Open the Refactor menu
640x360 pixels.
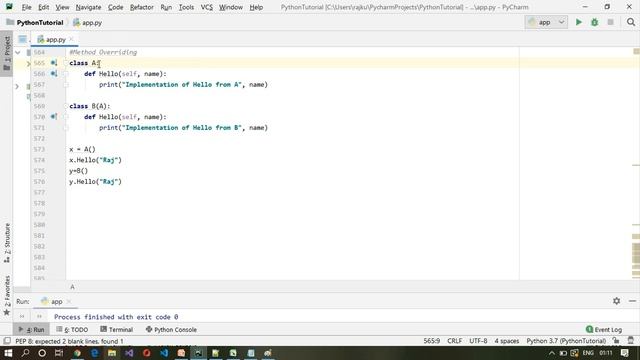click(142, 7)
